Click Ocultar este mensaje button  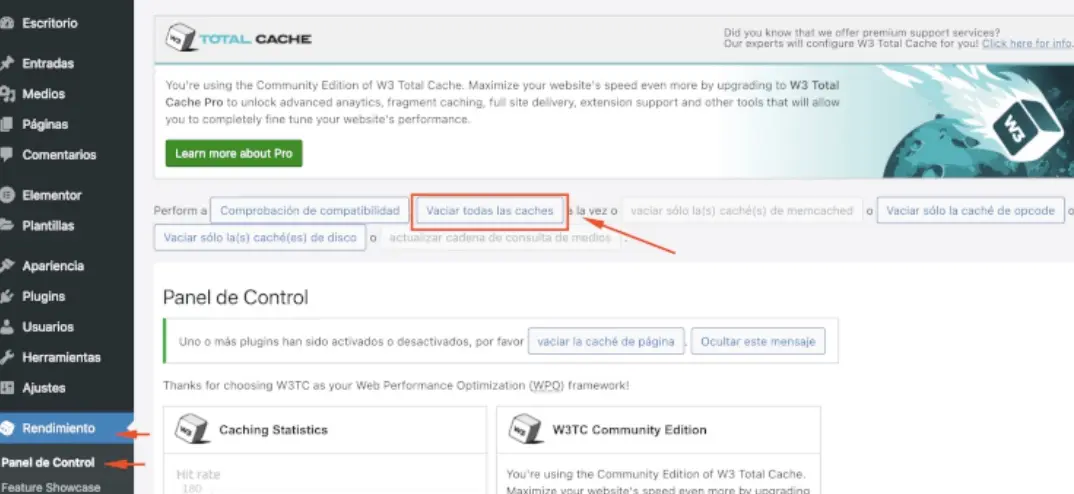758,341
